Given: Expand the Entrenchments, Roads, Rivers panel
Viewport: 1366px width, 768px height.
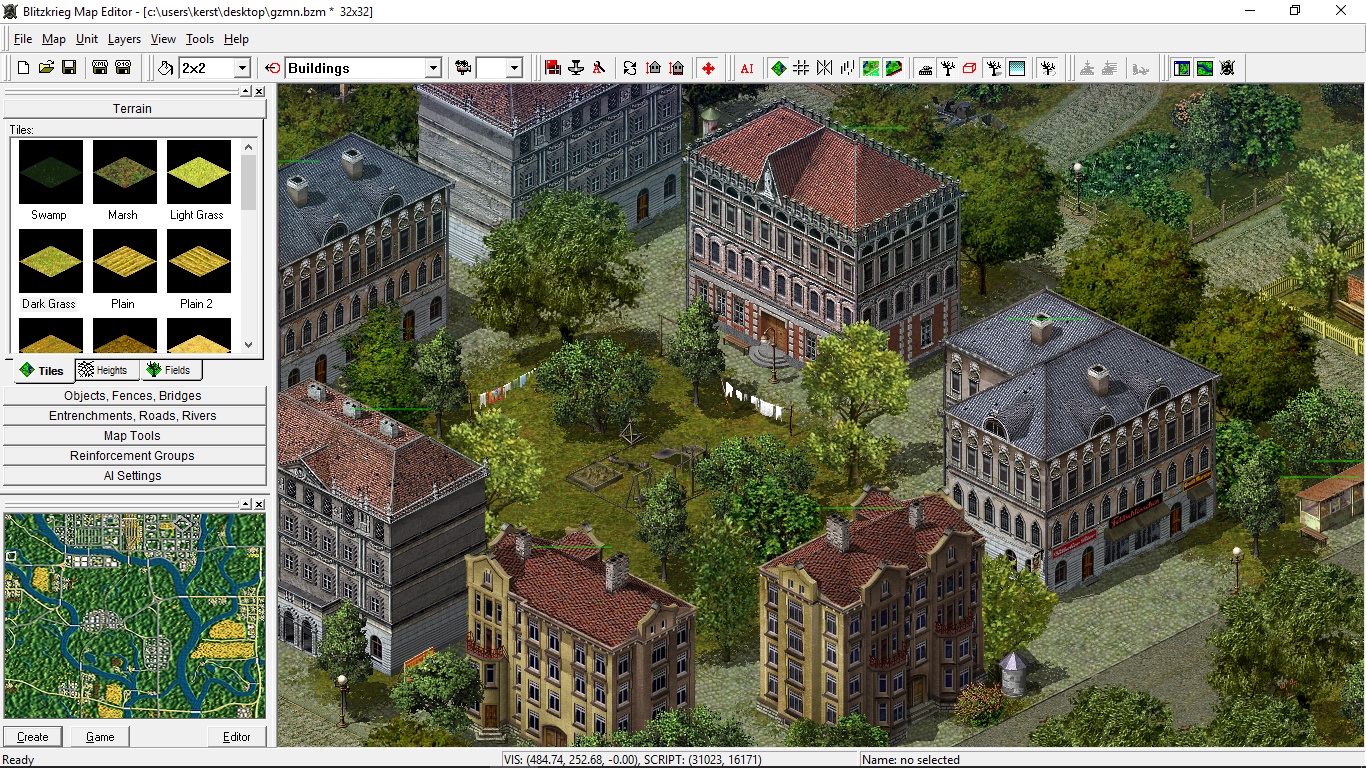Looking at the screenshot, I should 134,416.
